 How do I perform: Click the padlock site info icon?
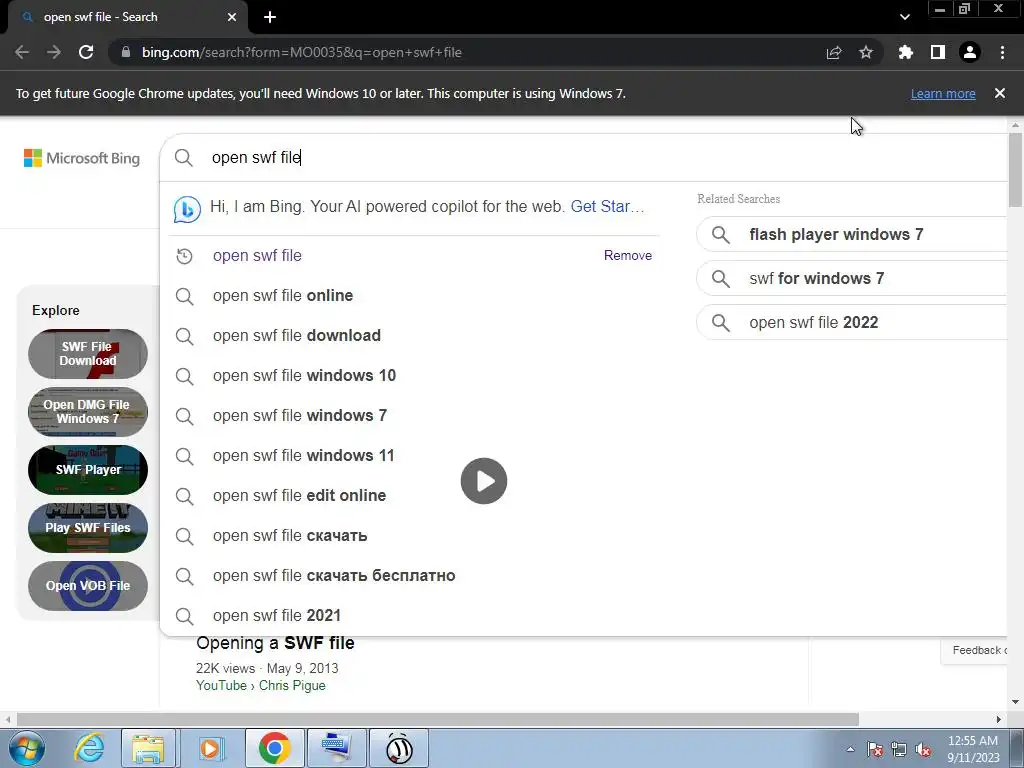click(x=126, y=52)
